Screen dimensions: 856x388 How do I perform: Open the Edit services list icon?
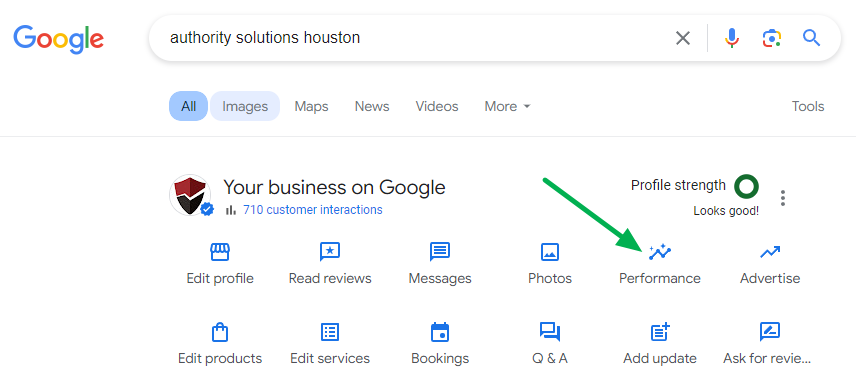(330, 332)
